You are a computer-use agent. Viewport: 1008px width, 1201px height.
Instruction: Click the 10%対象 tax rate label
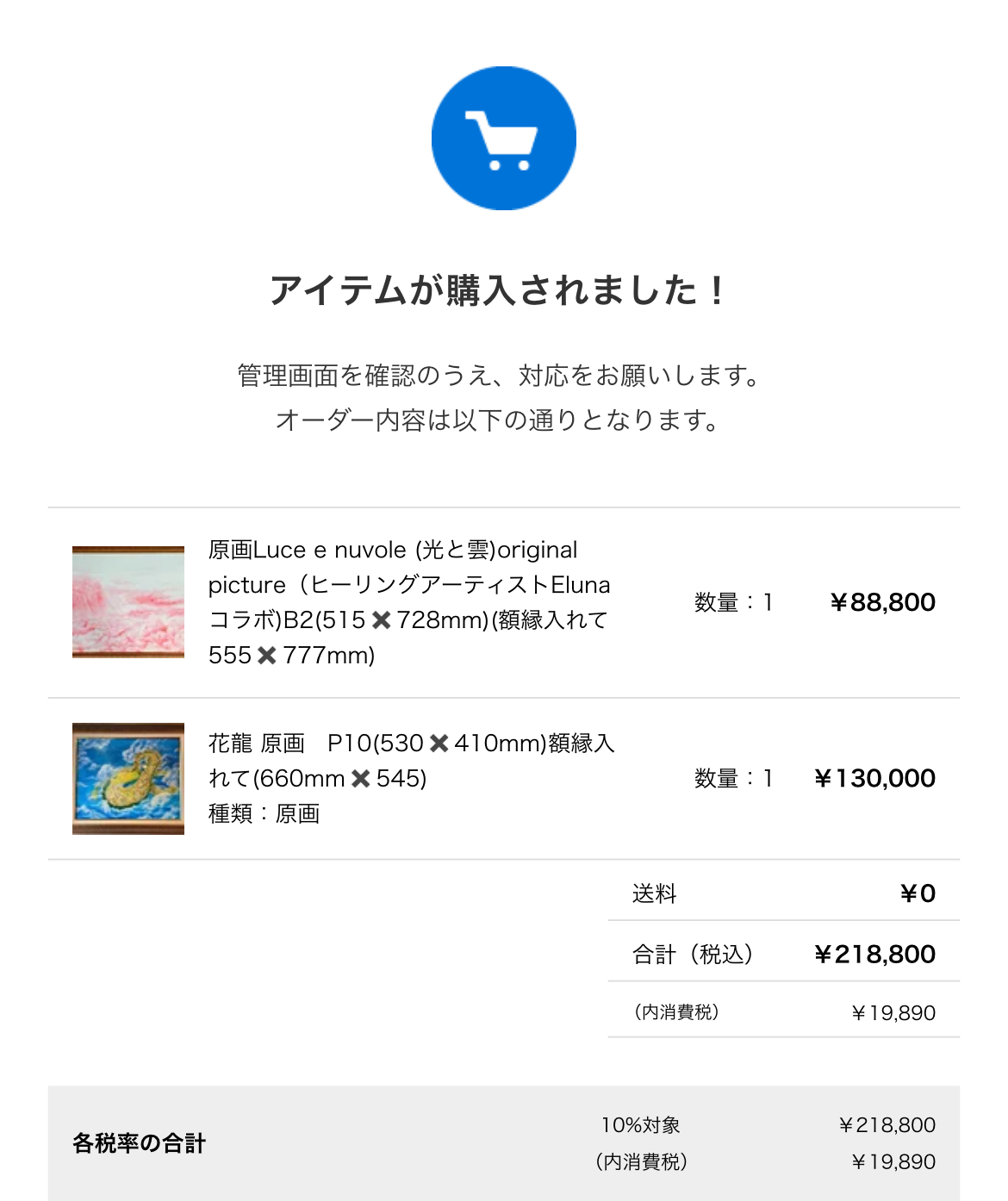641,1125
